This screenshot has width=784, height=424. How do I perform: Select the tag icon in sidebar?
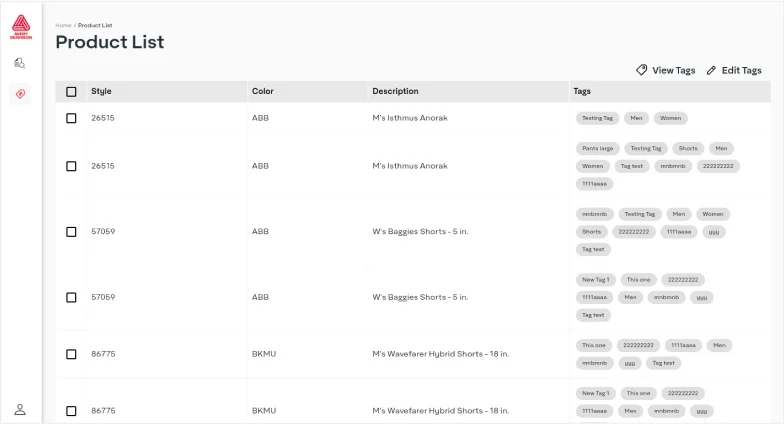point(20,94)
